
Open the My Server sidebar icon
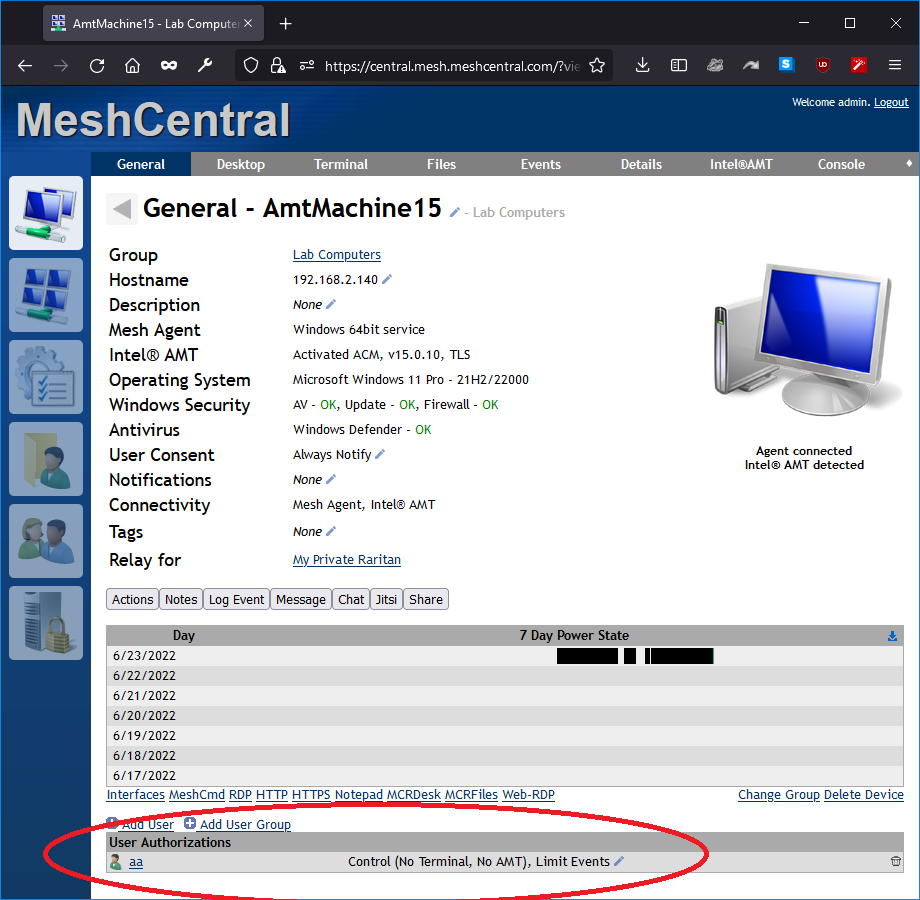[46, 623]
